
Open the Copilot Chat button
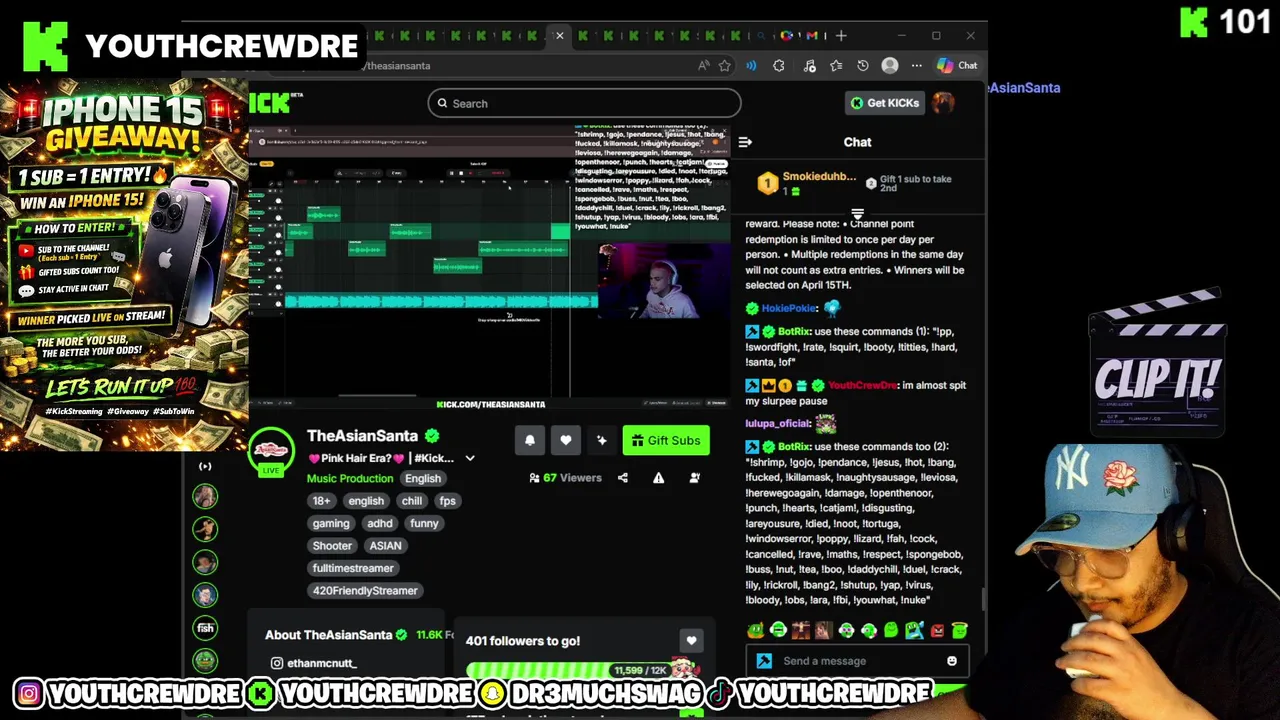(x=957, y=66)
